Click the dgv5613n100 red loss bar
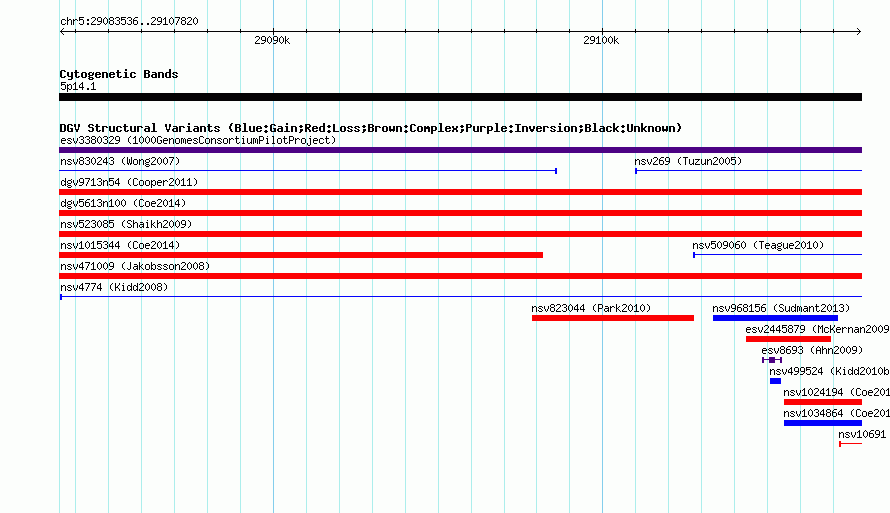890x513 pixels. (460, 213)
